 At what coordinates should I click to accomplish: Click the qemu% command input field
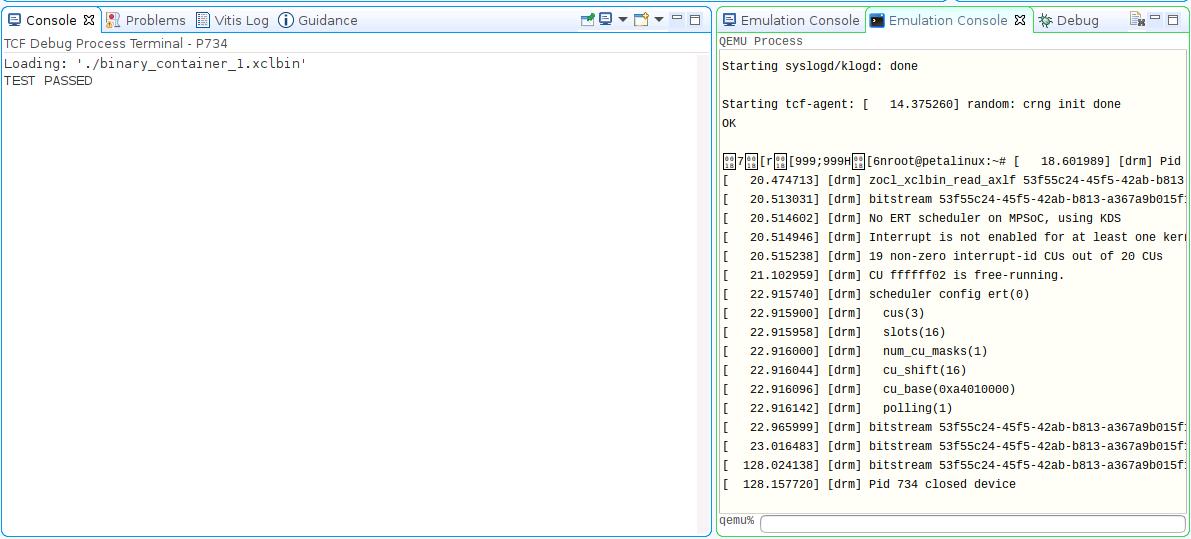coord(972,523)
